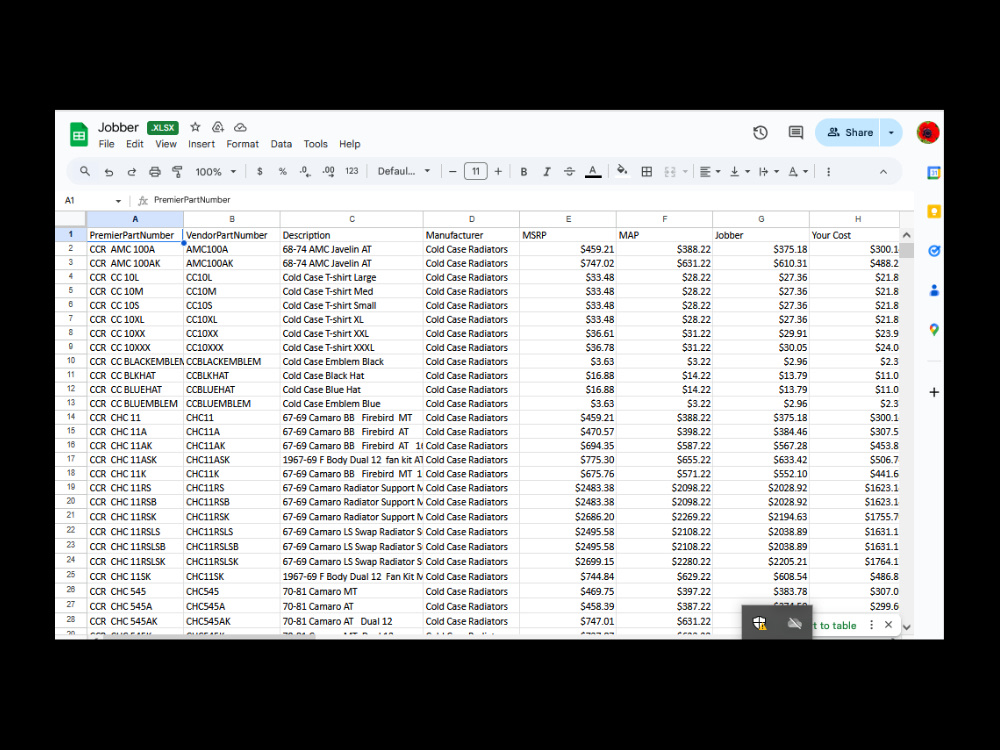Dismiss the convert to table suggestion
This screenshot has height=750, width=1000.
click(888, 625)
